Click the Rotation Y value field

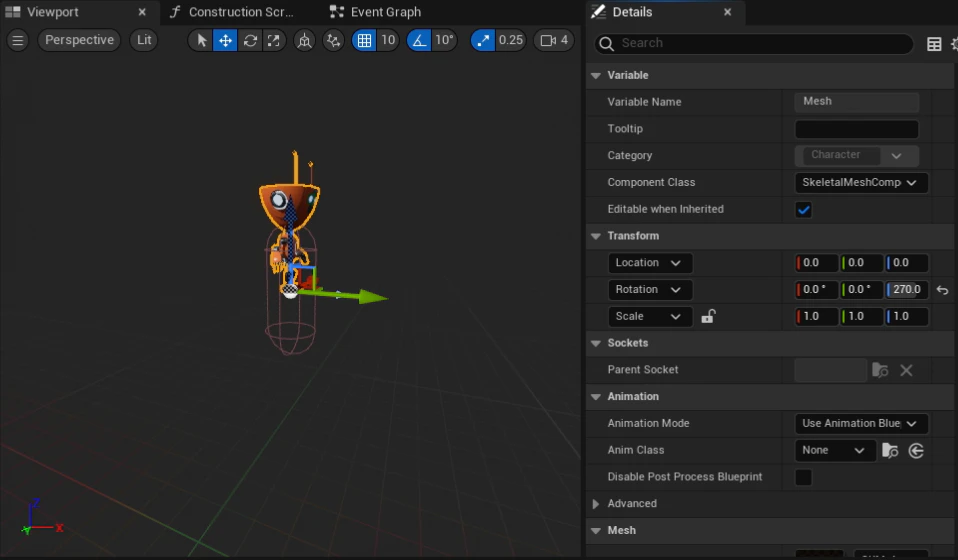click(x=862, y=289)
